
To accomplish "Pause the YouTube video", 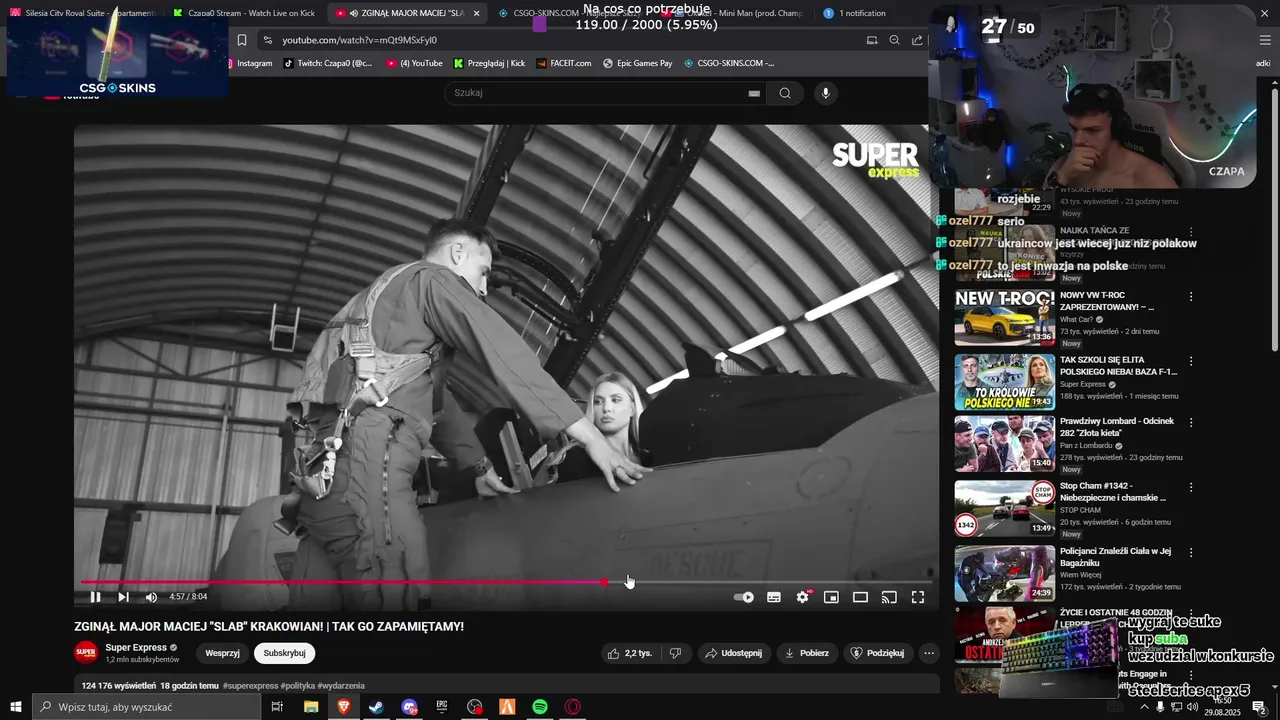I will click(95, 597).
